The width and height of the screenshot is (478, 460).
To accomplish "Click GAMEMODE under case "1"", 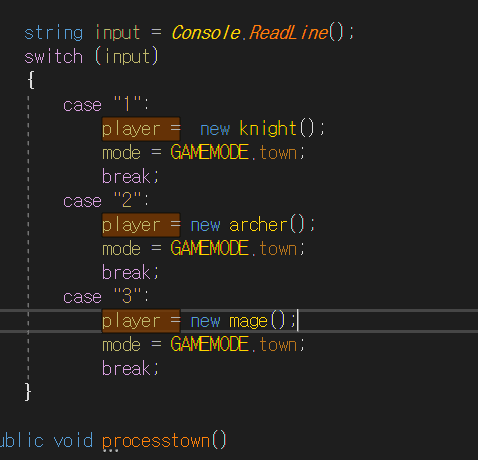I will point(210,152).
